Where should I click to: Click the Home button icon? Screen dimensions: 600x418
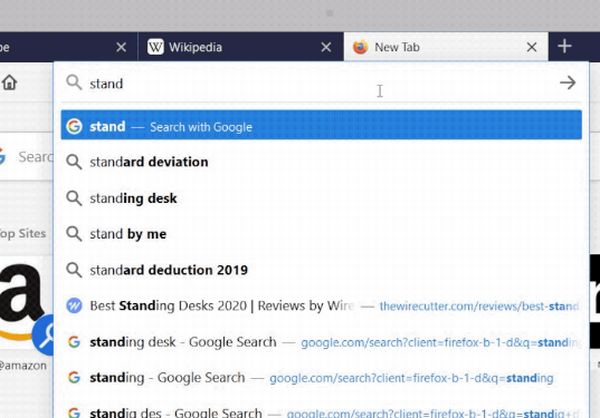pos(9,83)
